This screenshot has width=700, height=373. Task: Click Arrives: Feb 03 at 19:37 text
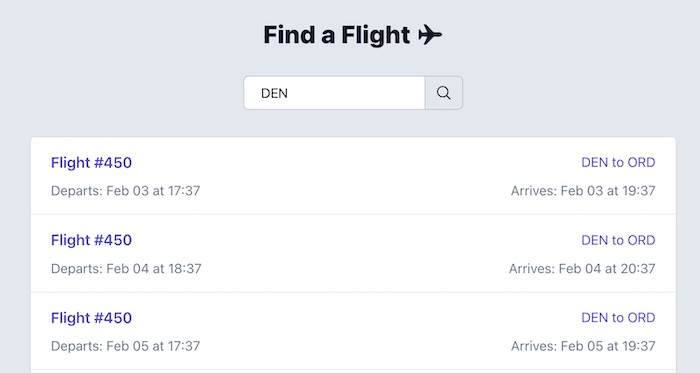tap(583, 191)
